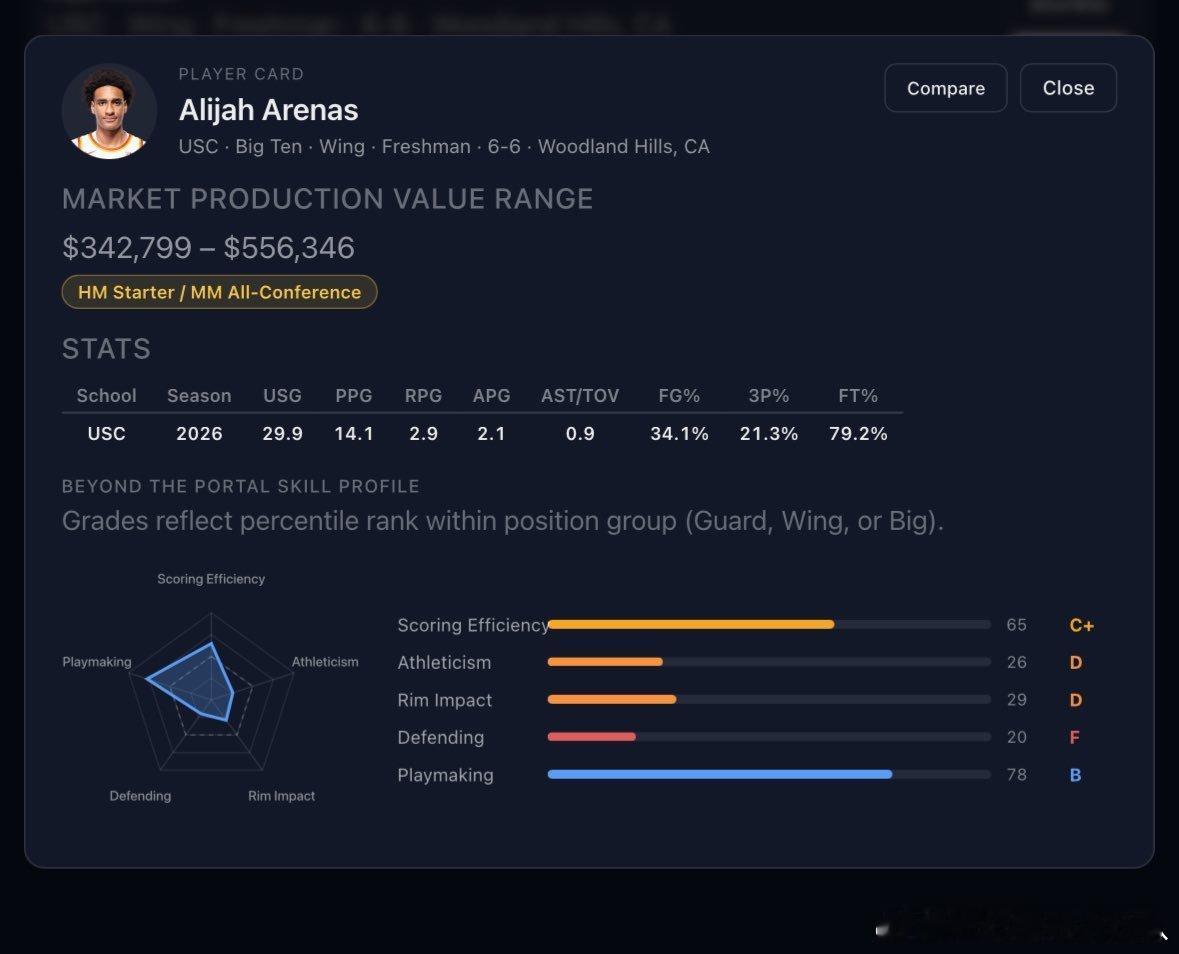The image size is (1179, 954).
Task: Select the Rim Impact radar axis label
Action: coord(281,795)
